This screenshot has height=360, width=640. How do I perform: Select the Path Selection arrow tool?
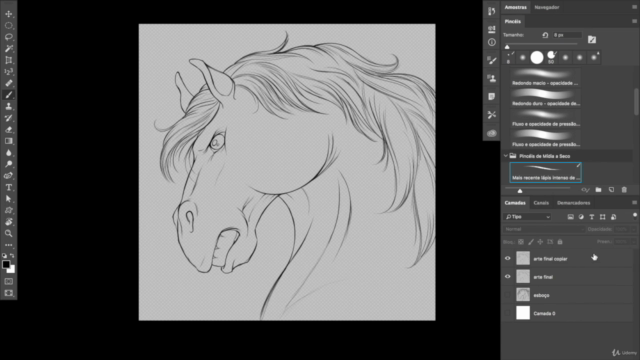(x=9, y=199)
